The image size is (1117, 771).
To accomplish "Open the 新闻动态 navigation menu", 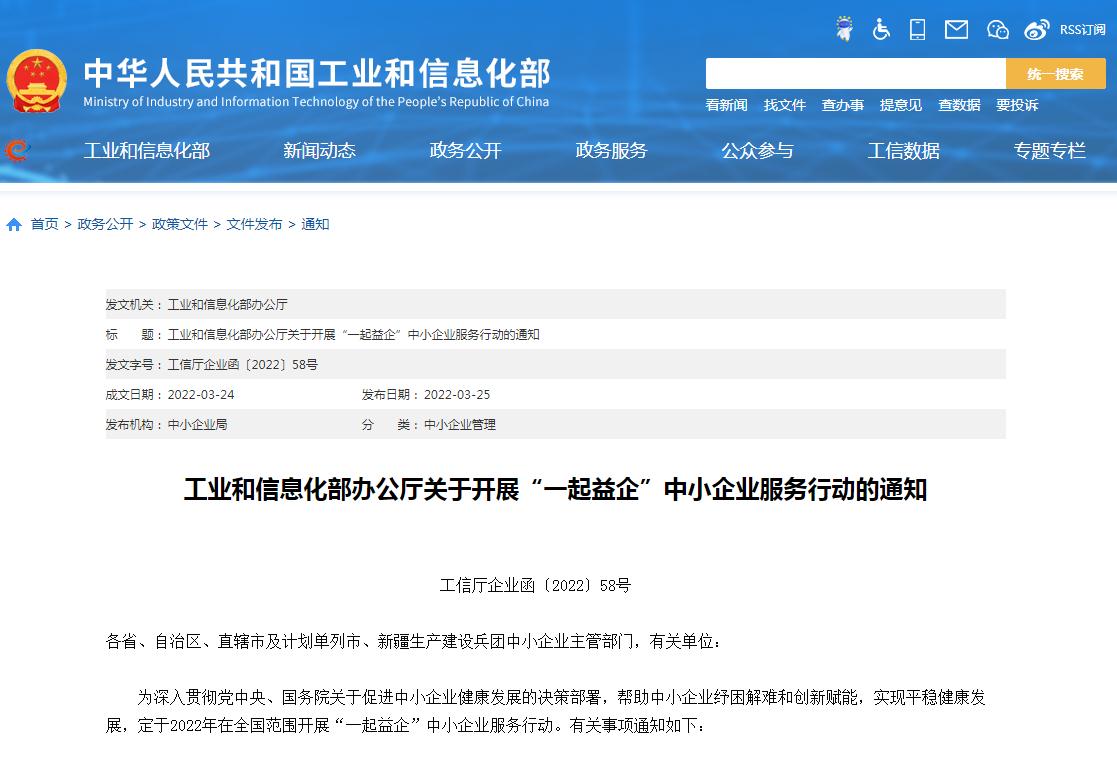I will pos(319,151).
